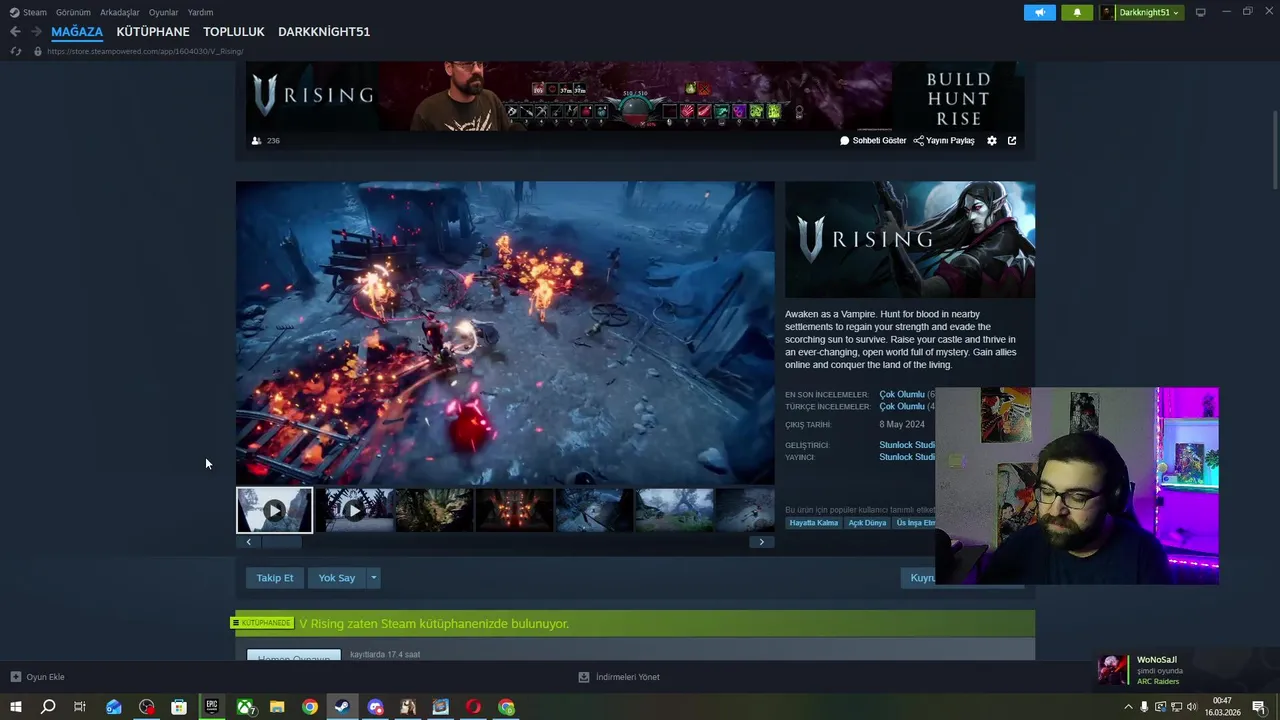Open Steam from the taskbar
This screenshot has height=720, width=1280.
tap(342, 707)
